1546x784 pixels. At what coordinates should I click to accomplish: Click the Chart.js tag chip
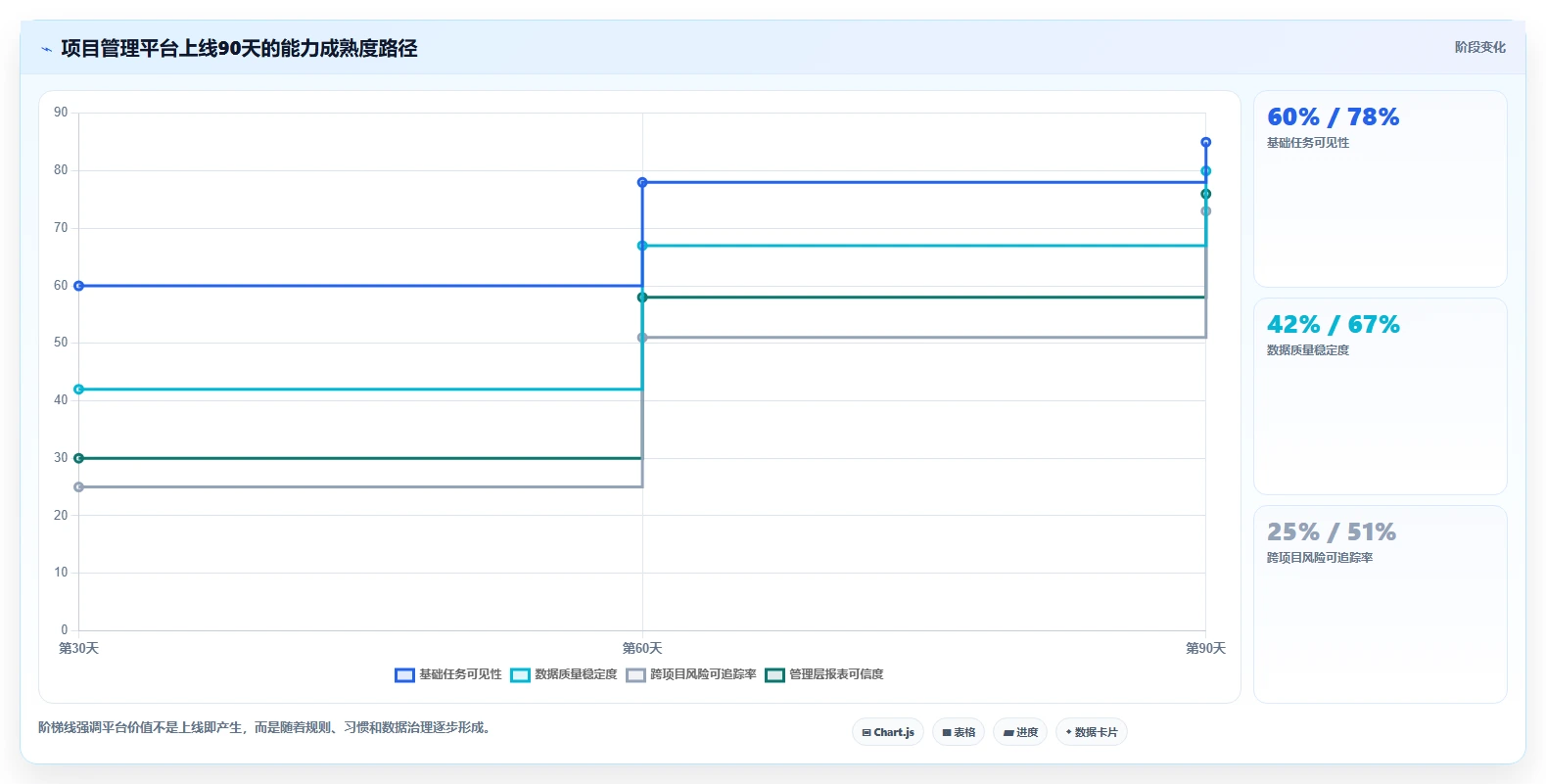coord(888,732)
